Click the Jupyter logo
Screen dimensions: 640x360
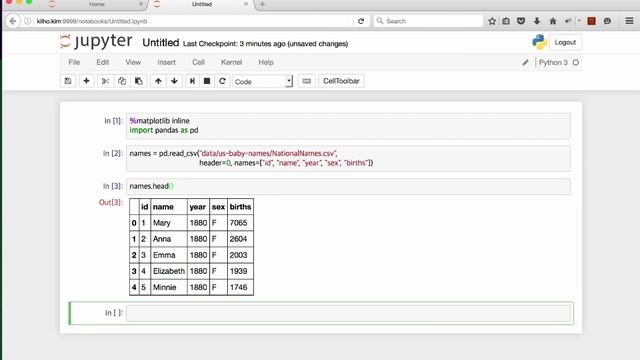pyautogui.click(x=96, y=41)
